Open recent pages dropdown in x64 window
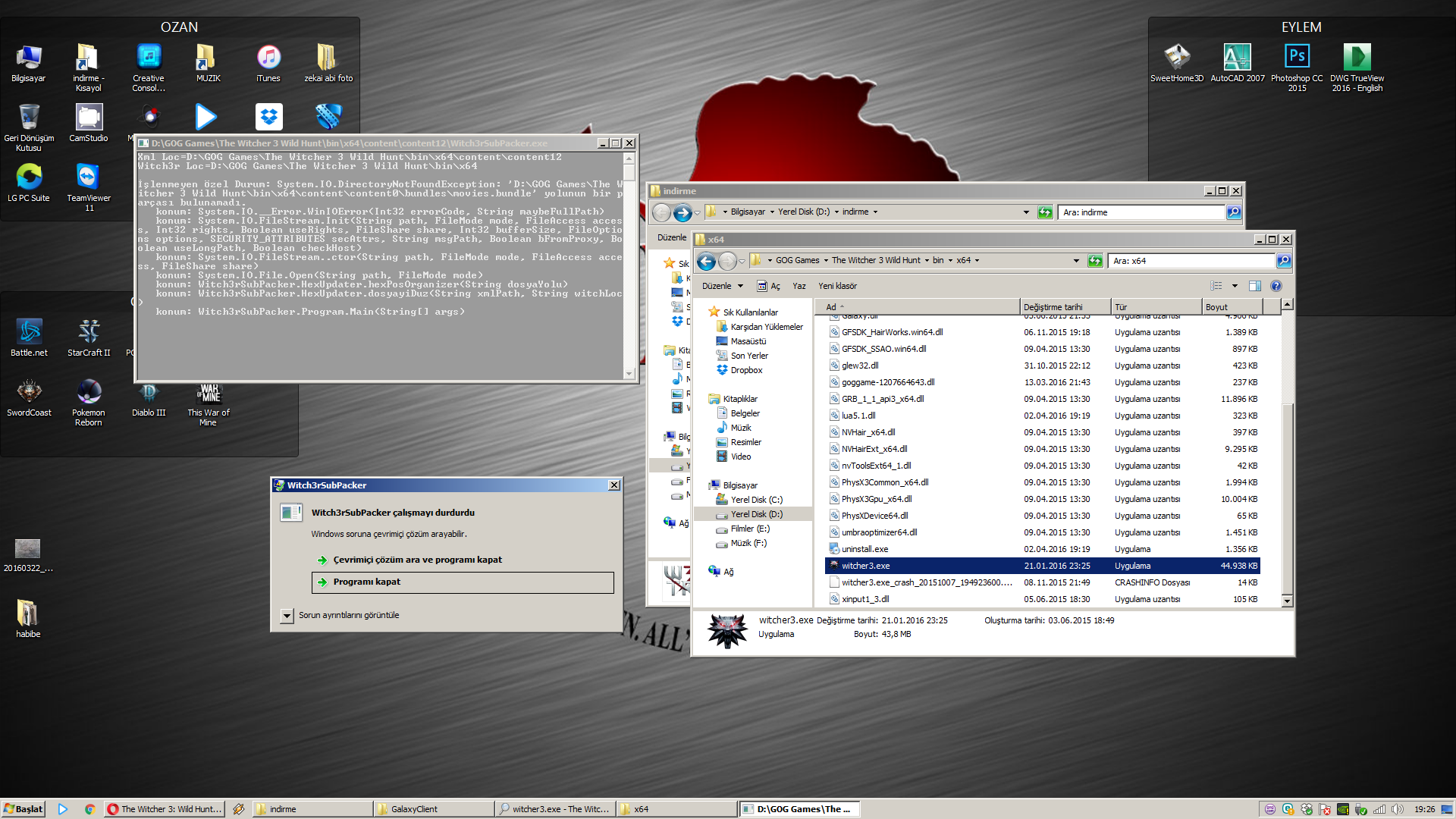The image size is (1456, 819). [x=742, y=261]
